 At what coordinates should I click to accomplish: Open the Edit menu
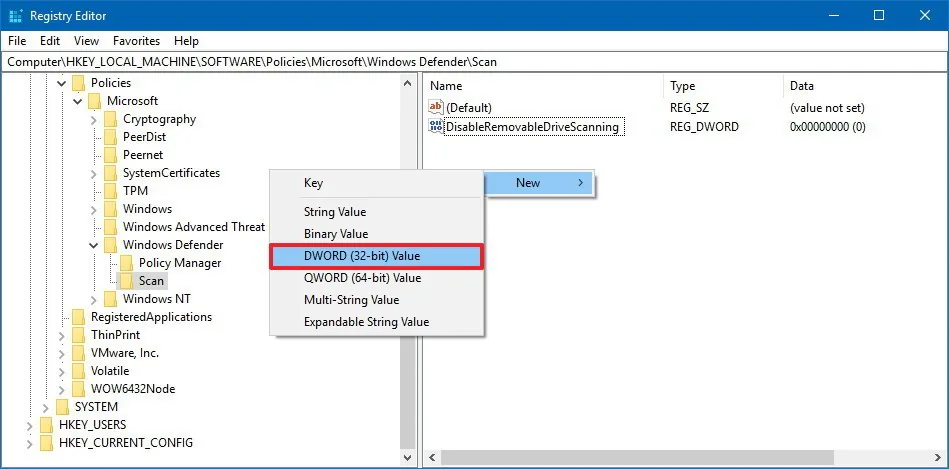(x=50, y=41)
